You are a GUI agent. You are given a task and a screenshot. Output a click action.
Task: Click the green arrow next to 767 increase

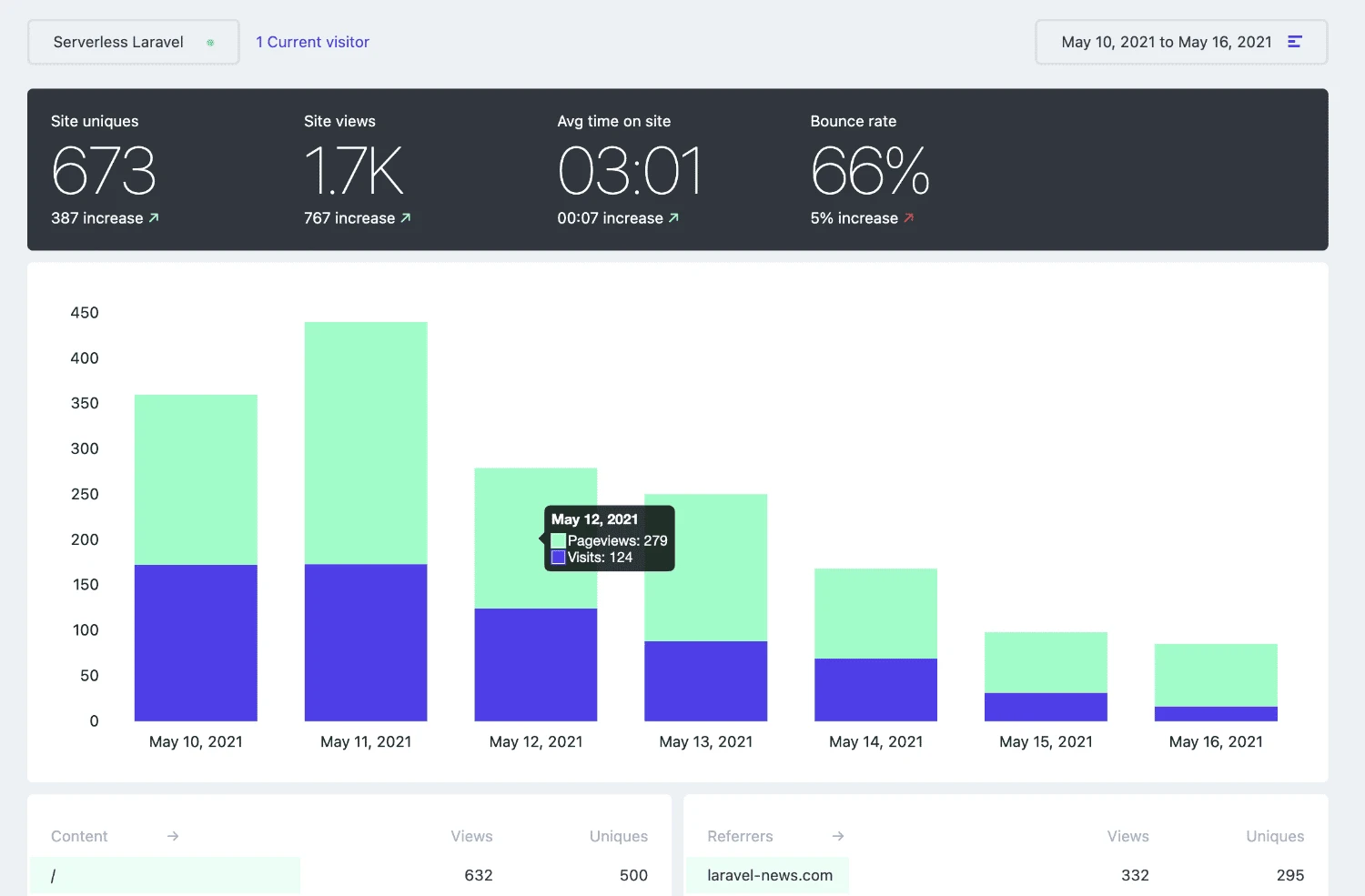point(407,217)
